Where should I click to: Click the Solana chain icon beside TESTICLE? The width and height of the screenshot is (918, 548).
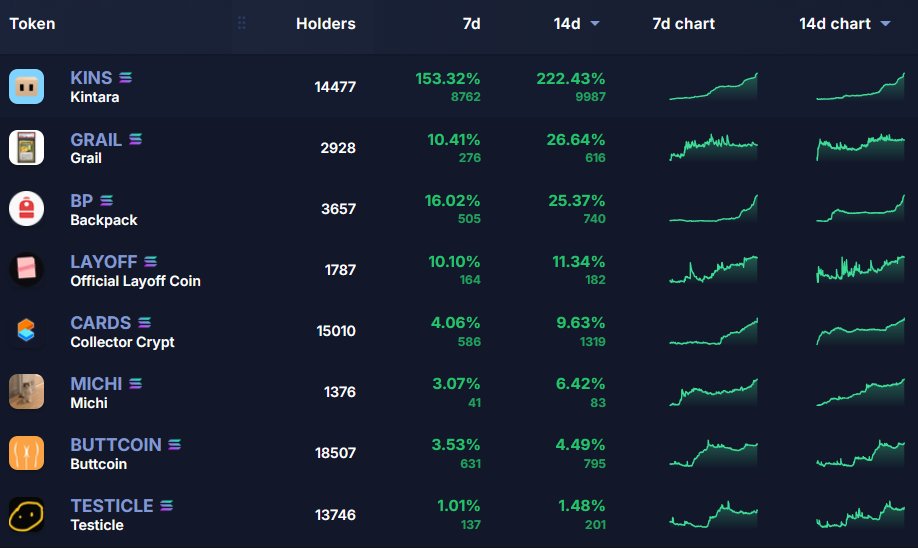(x=166, y=505)
